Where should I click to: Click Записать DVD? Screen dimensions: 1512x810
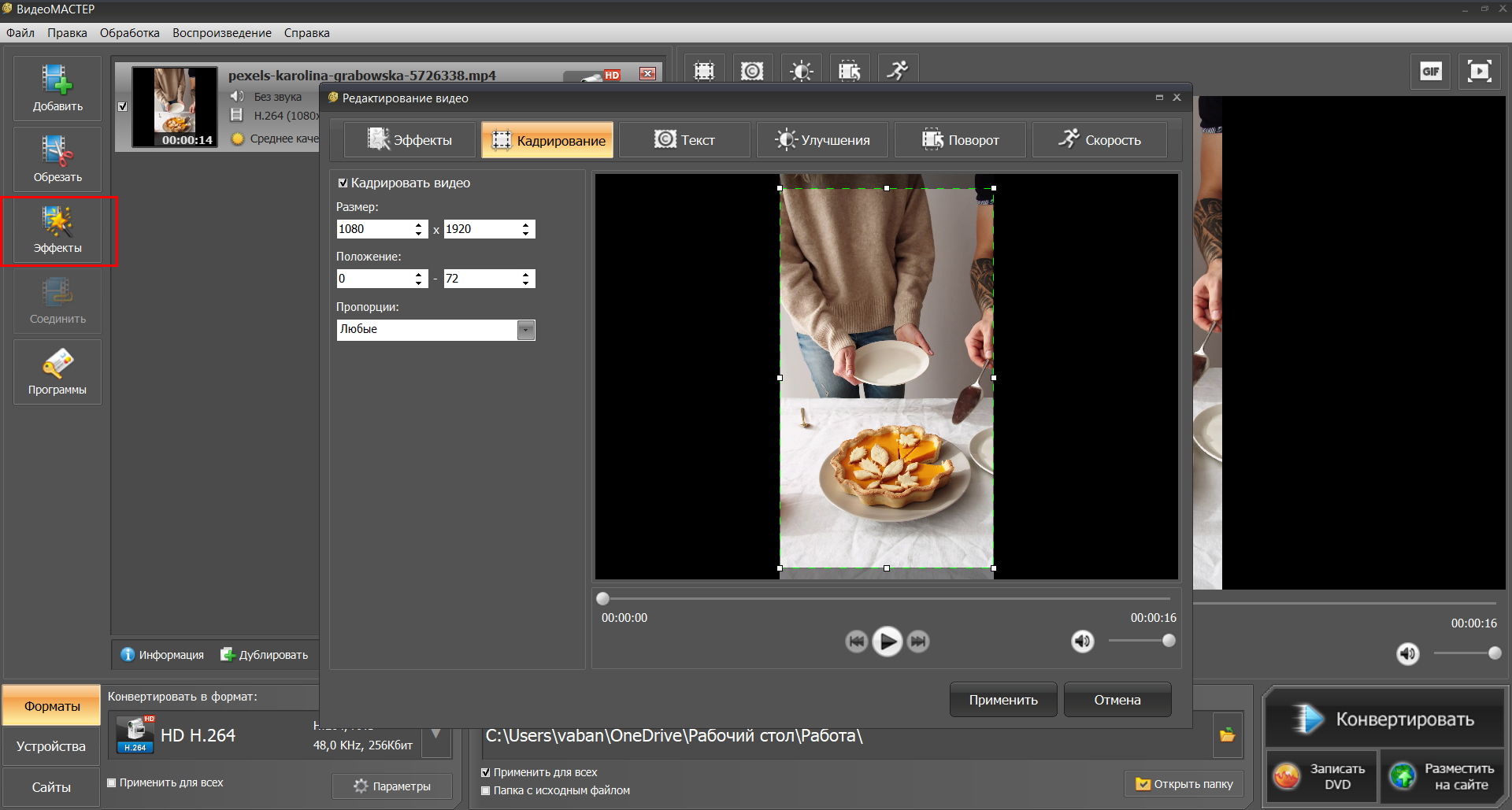coord(1321,776)
